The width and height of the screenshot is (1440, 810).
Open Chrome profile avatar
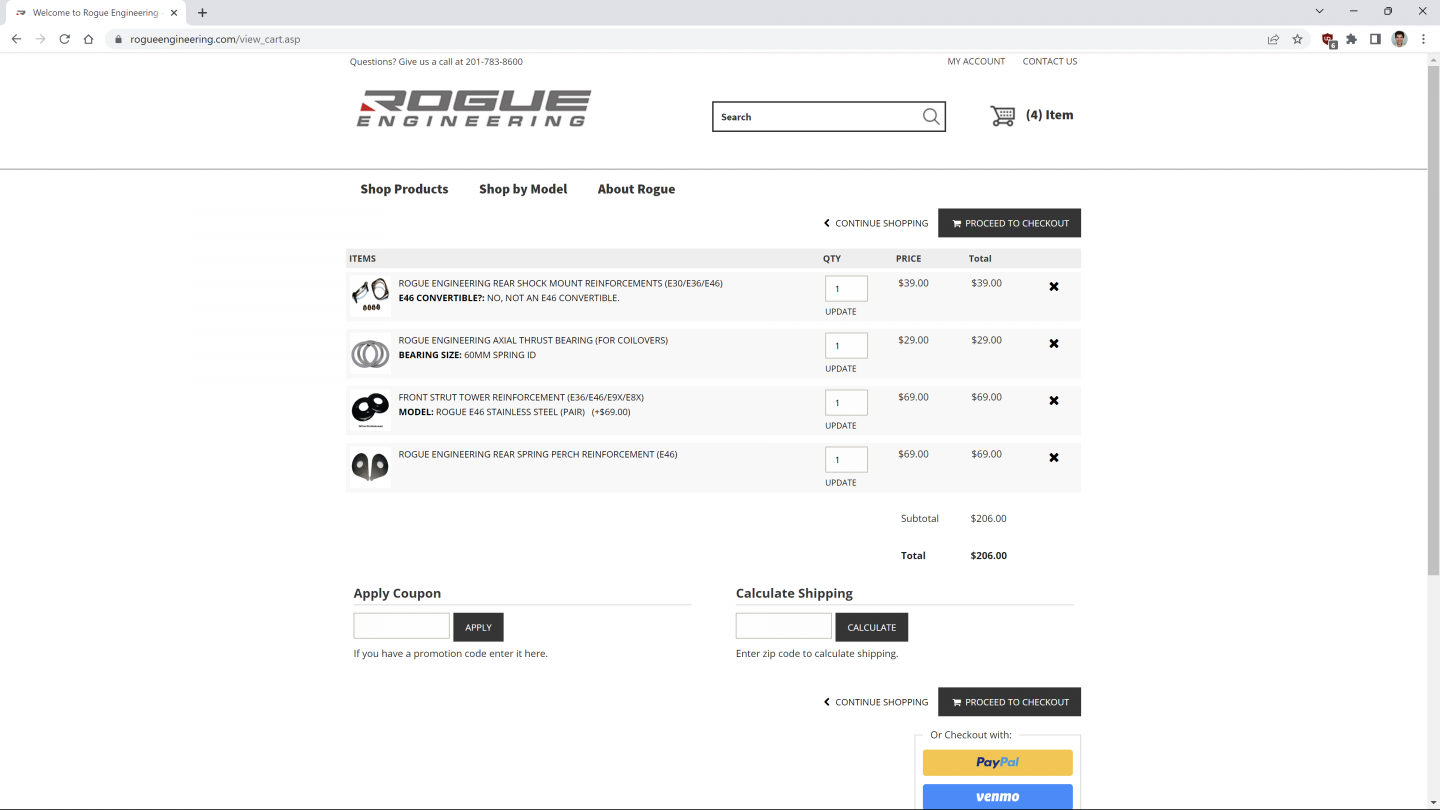pos(1399,39)
